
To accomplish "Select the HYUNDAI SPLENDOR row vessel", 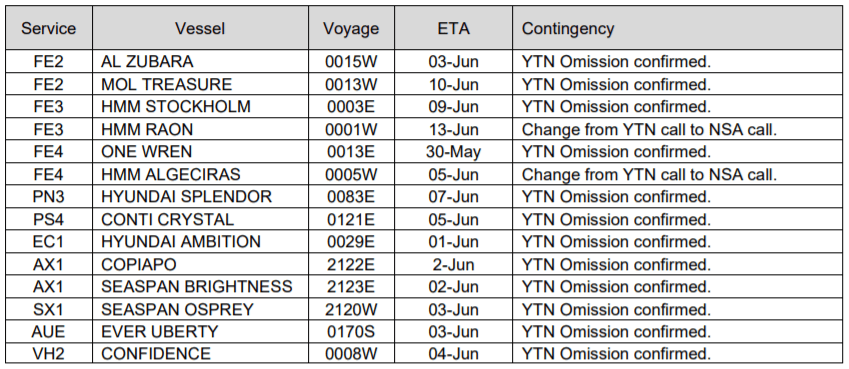I will point(186,197).
